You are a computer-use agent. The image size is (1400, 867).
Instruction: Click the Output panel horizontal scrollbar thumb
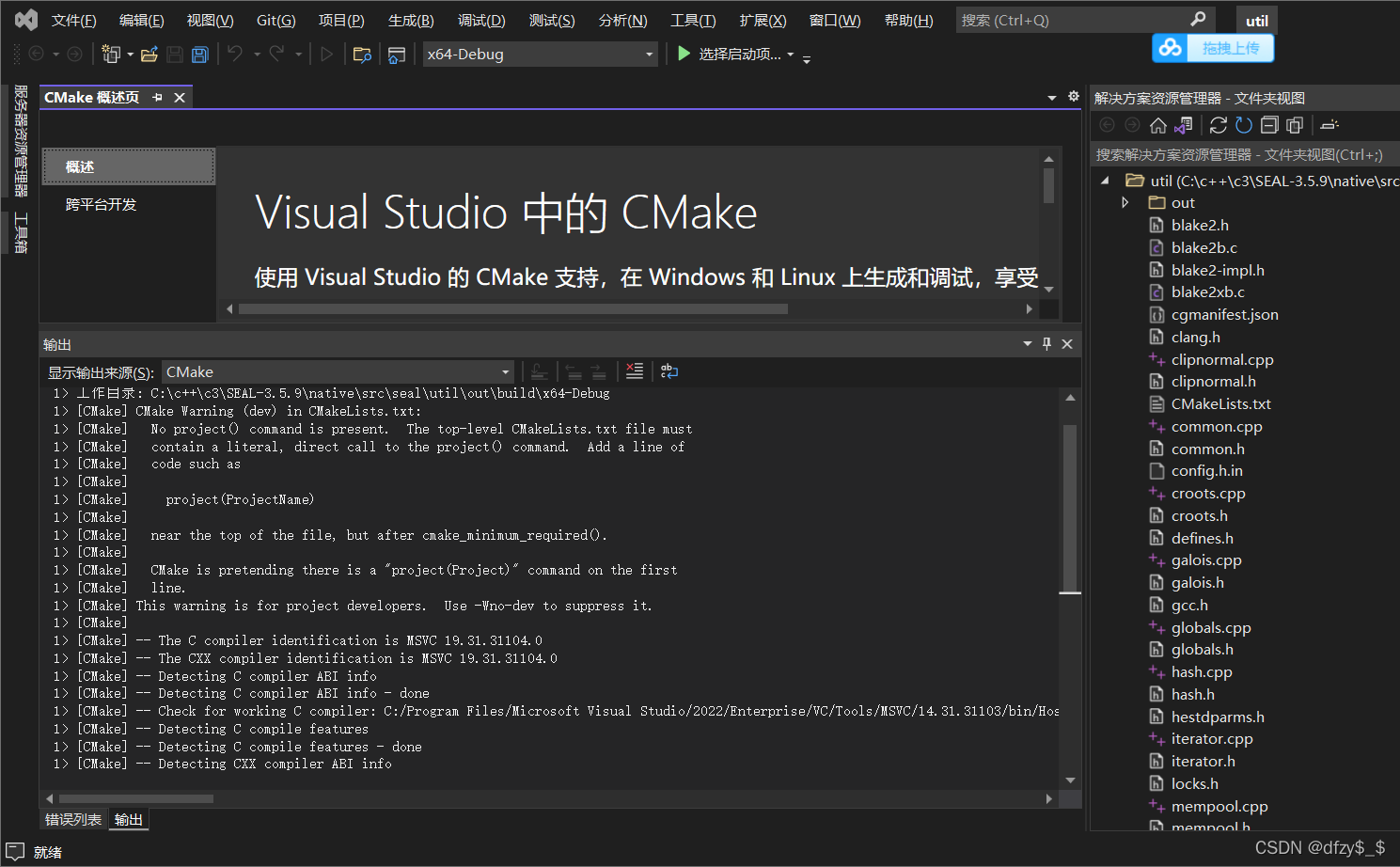136,798
